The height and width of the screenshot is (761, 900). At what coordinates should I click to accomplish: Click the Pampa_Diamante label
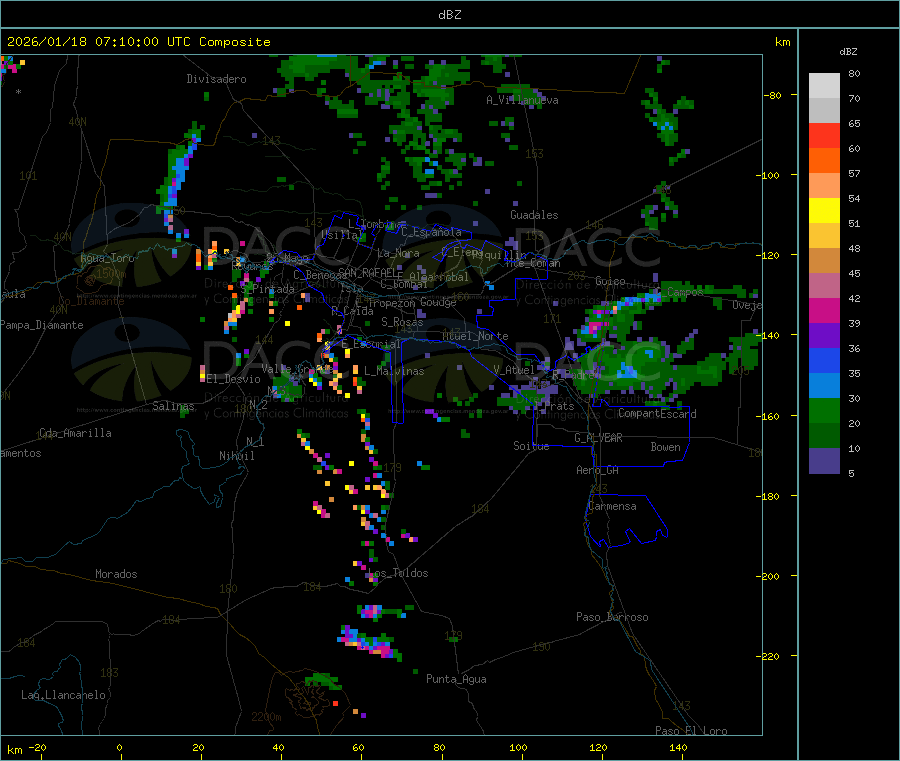tap(42, 325)
